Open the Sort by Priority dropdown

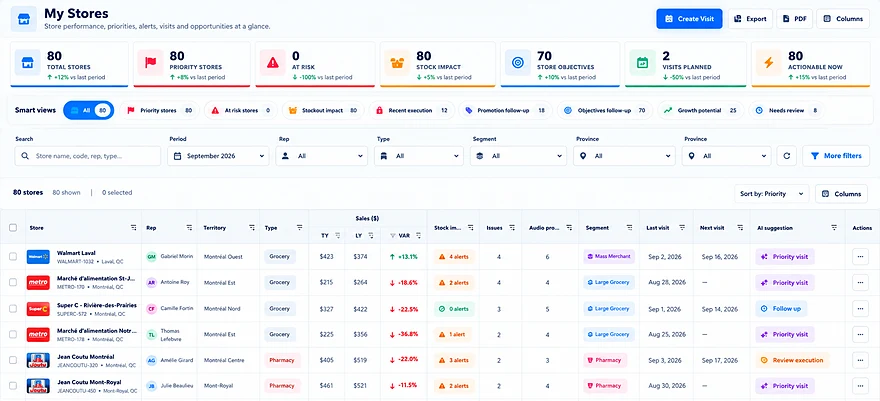[771, 193]
